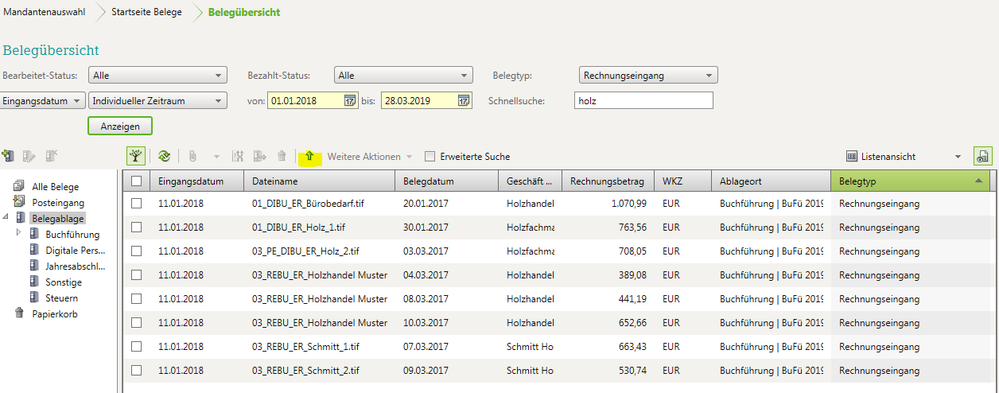Click the move document toolbar icon
This screenshot has width=999, height=393.
260,156
